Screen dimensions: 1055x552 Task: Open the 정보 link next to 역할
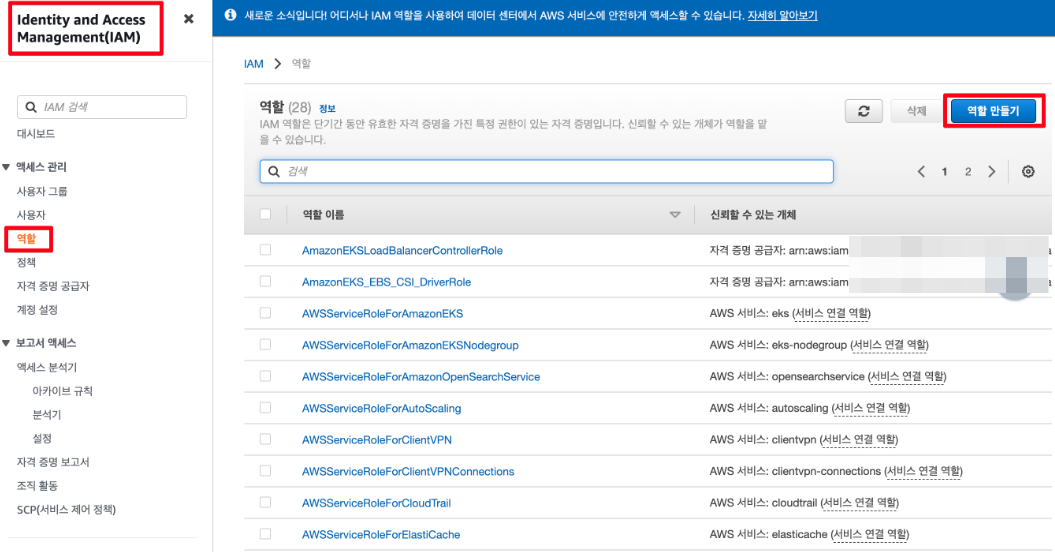(x=327, y=108)
